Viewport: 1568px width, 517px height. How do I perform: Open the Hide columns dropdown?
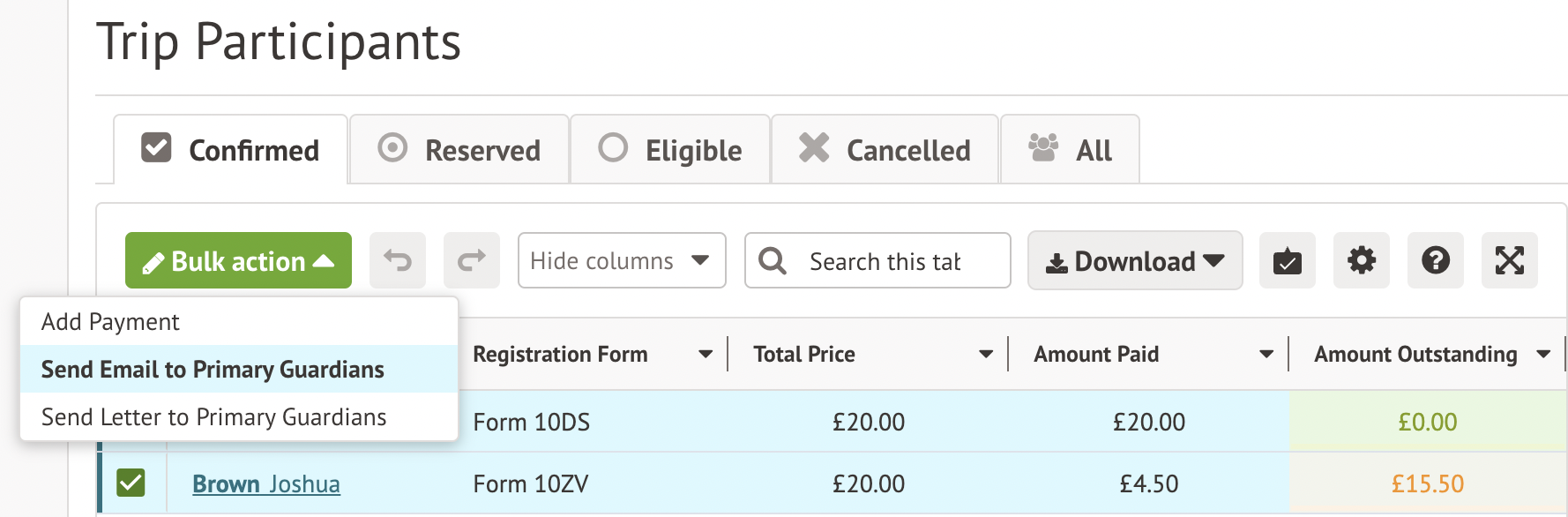[x=622, y=260]
